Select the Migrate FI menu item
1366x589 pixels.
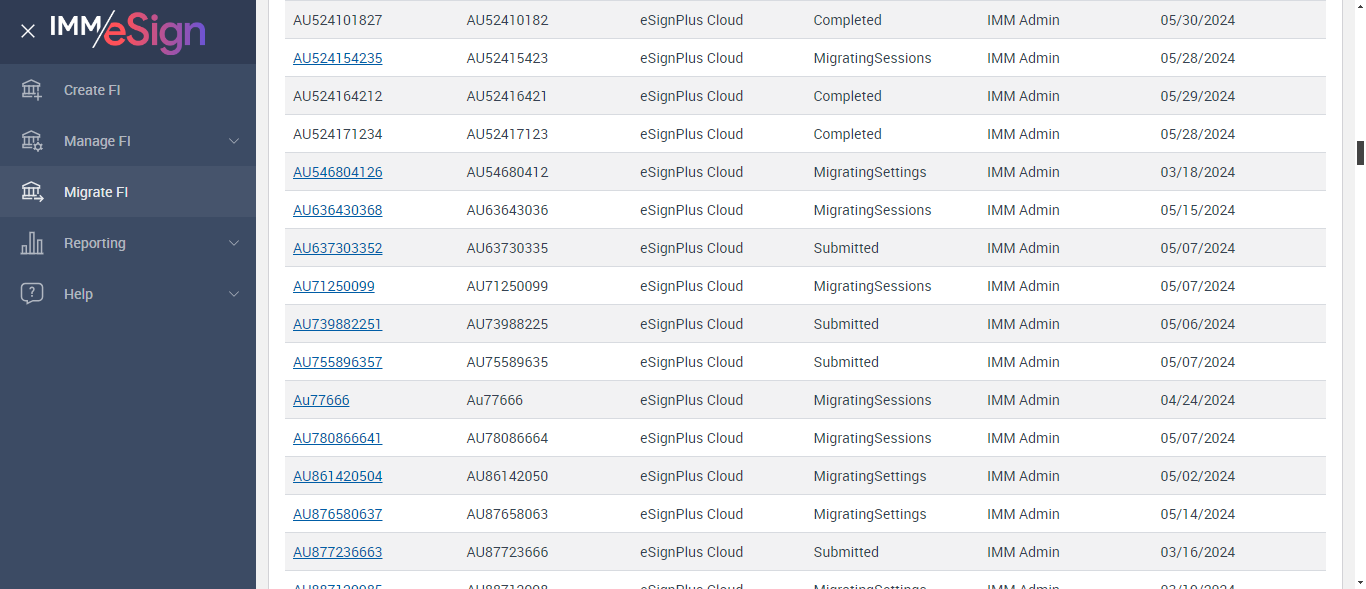(96, 192)
